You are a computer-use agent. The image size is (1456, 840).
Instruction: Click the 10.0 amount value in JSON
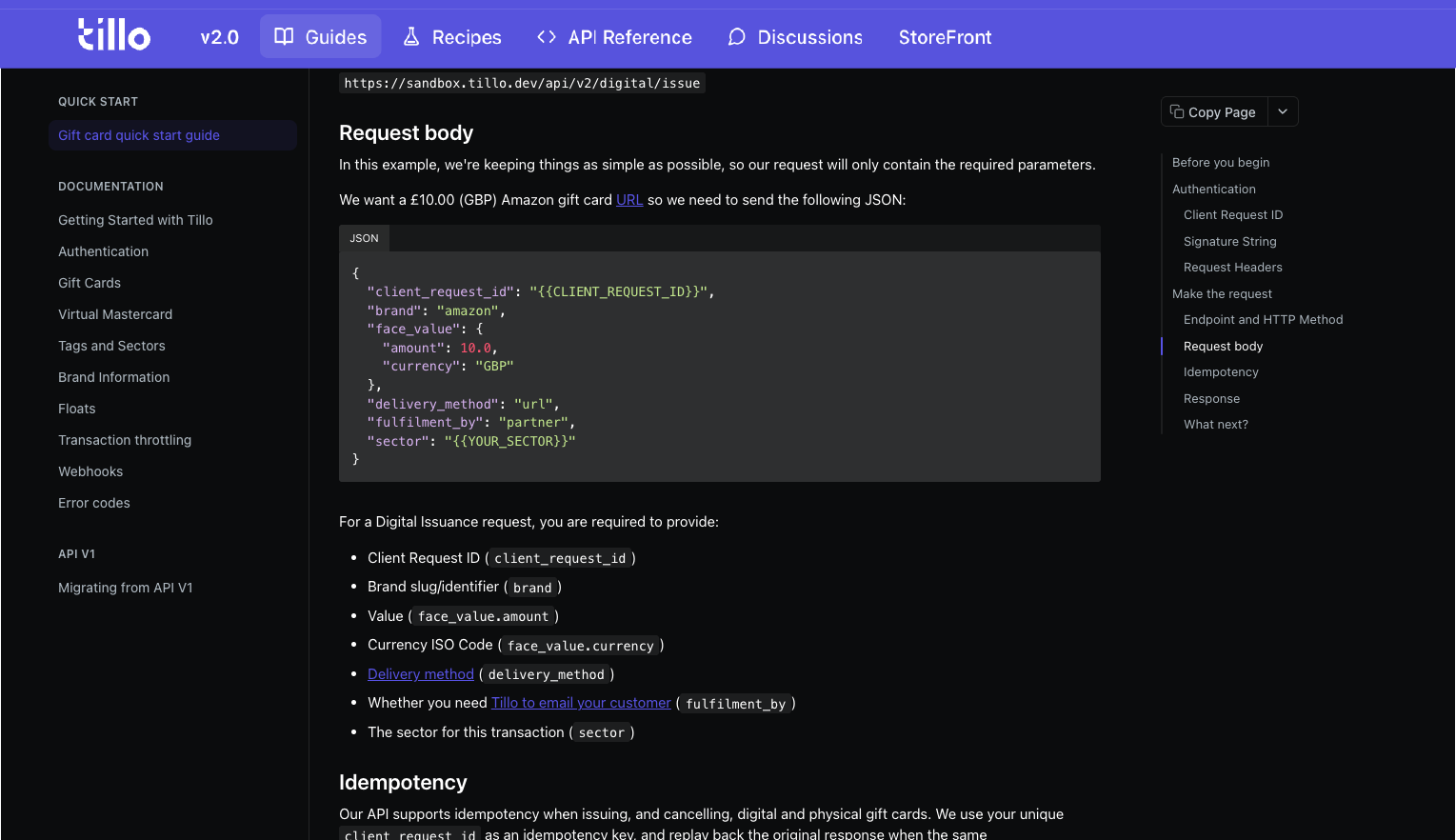click(x=475, y=348)
